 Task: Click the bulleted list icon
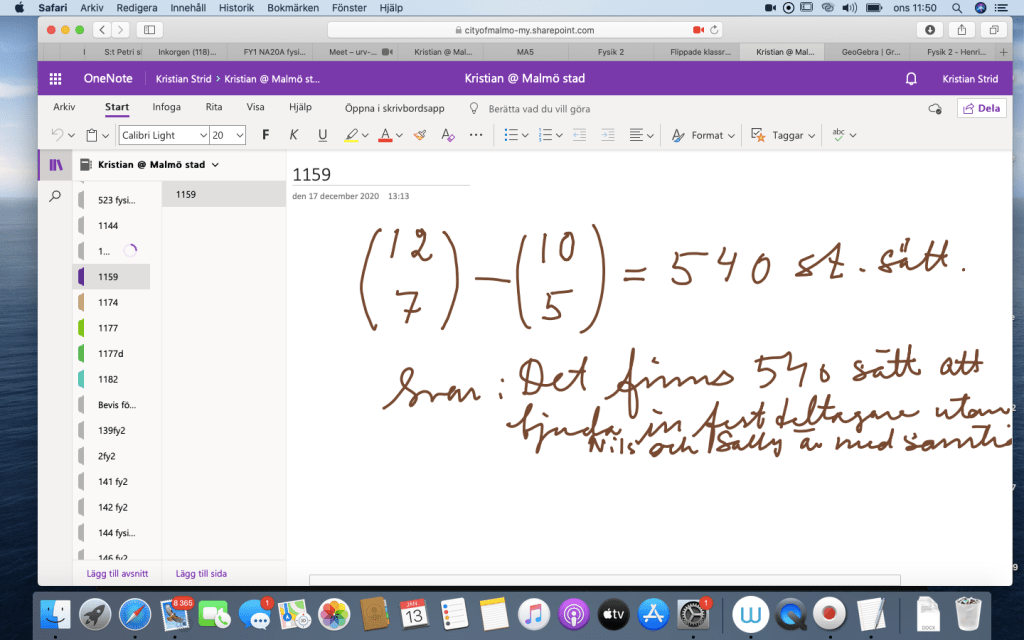point(511,135)
